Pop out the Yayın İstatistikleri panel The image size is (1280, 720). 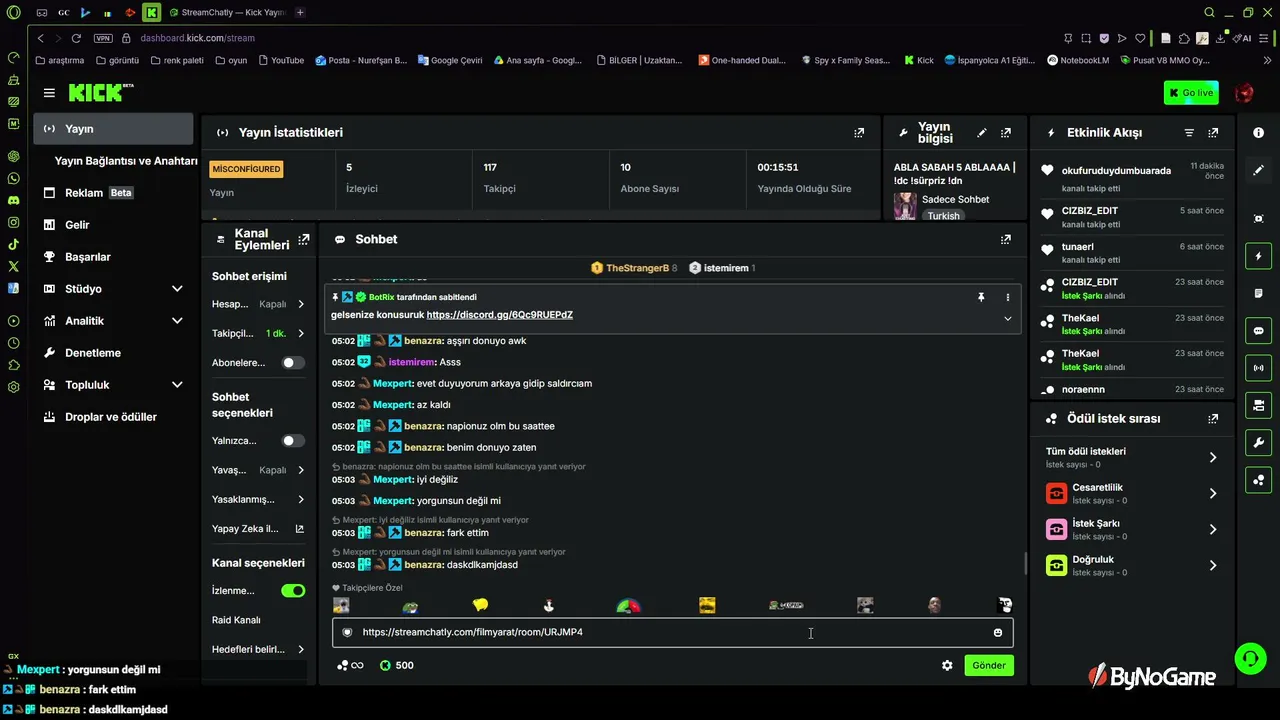click(x=859, y=132)
